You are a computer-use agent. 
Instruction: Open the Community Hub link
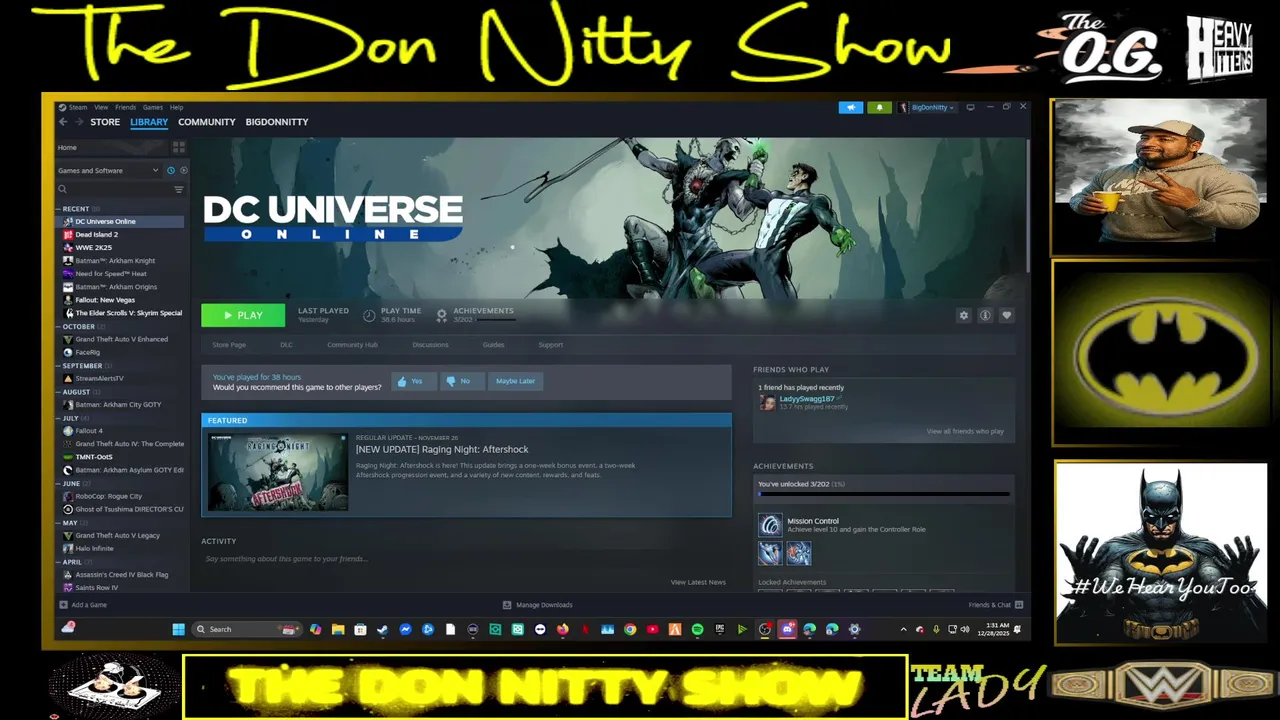(352, 345)
